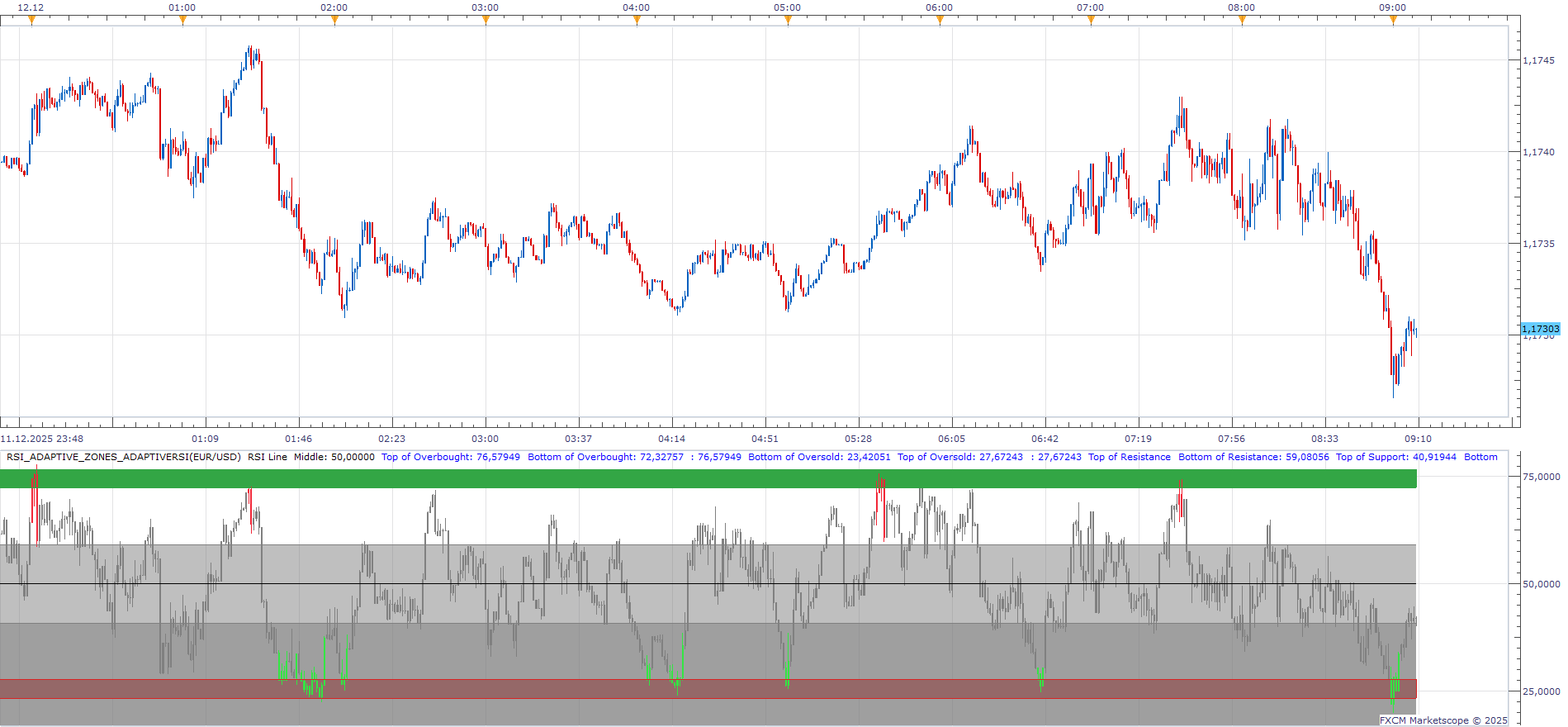Click 'Middle: 50,00000' in the indicator header
The image size is (1568, 727).
click(334, 457)
